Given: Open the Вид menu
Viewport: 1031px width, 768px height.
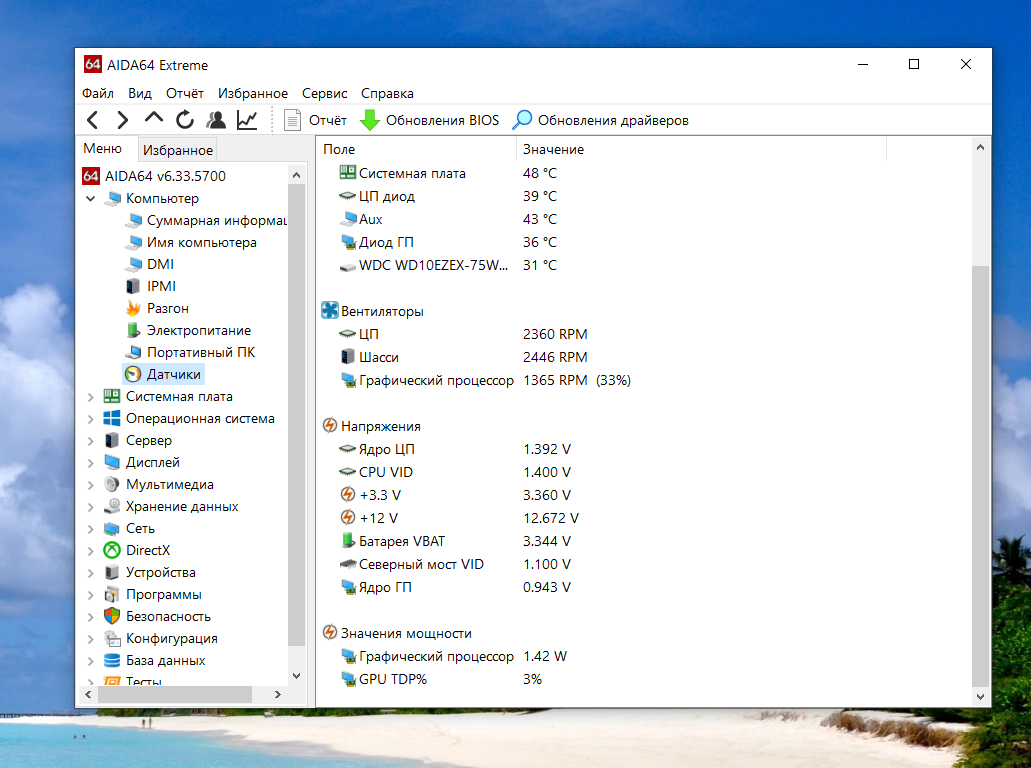Looking at the screenshot, I should tap(139, 93).
